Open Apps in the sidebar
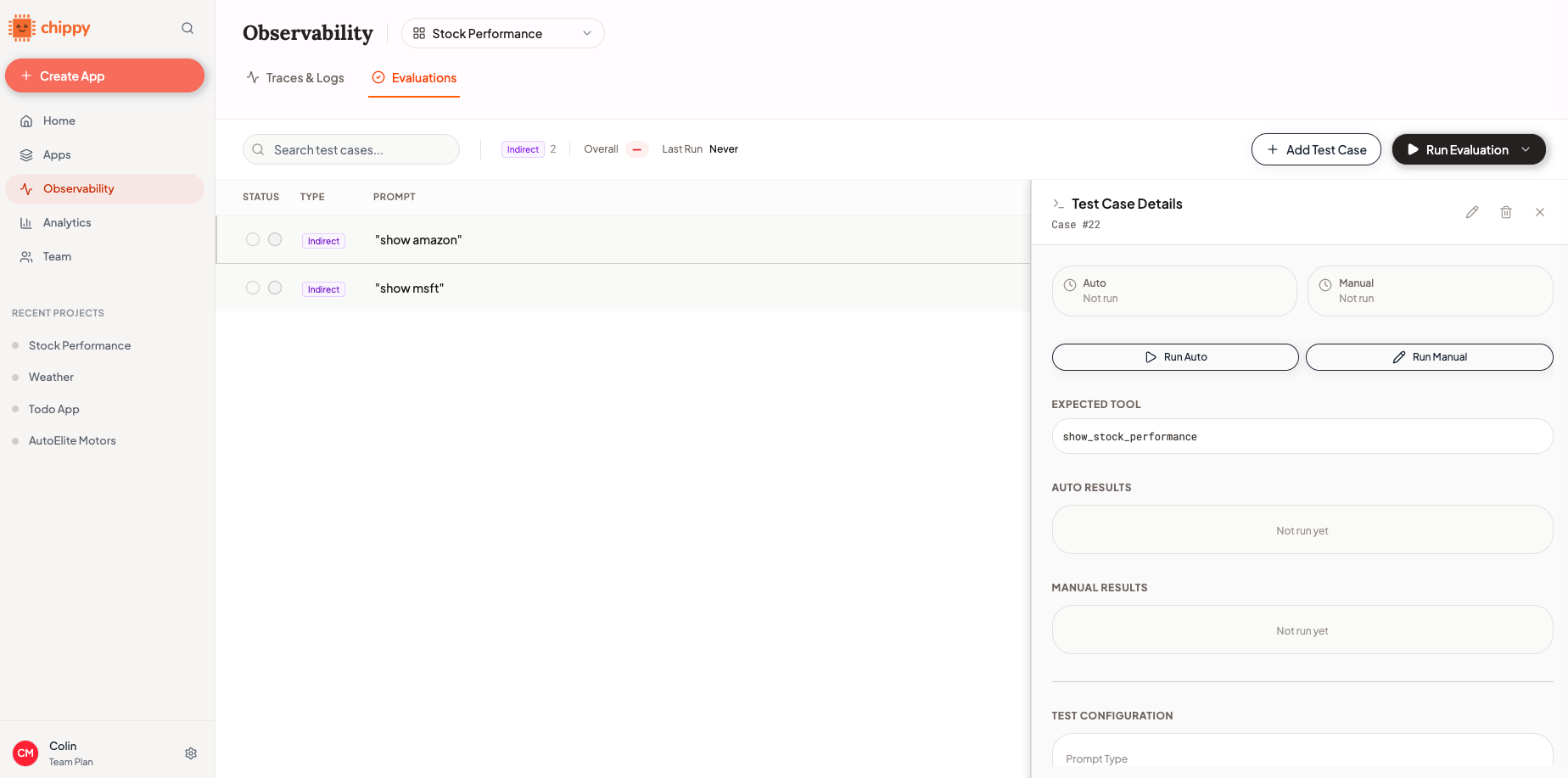Image resolution: width=1568 pixels, height=778 pixels. [x=104, y=154]
